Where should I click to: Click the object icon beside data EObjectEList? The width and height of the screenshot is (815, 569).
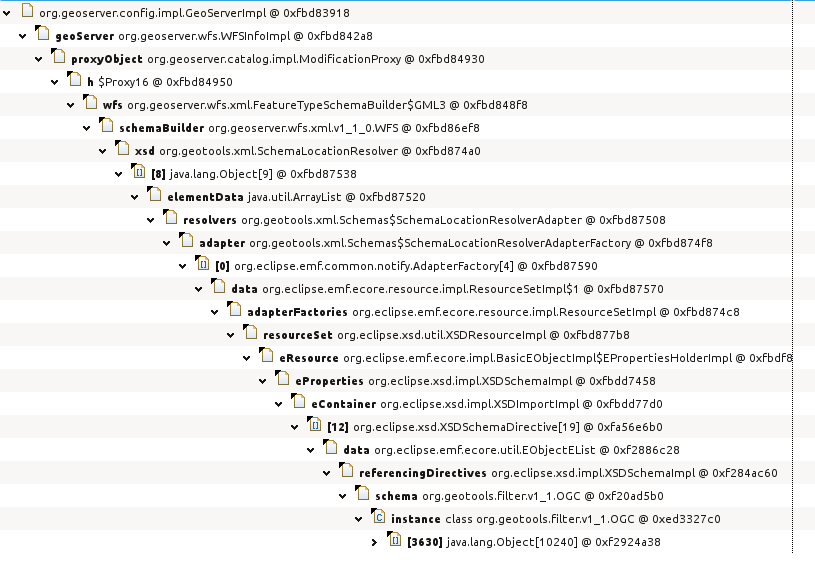click(x=331, y=446)
